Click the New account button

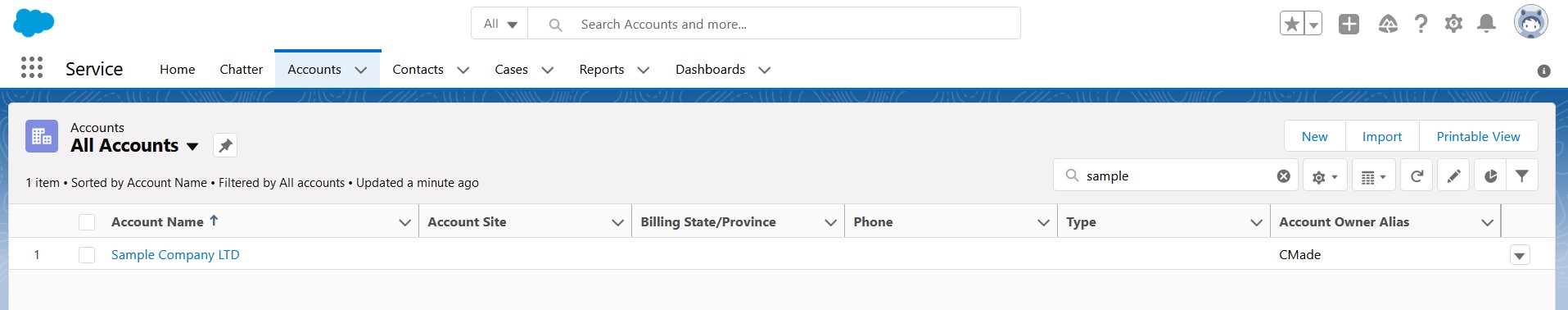pos(1315,136)
